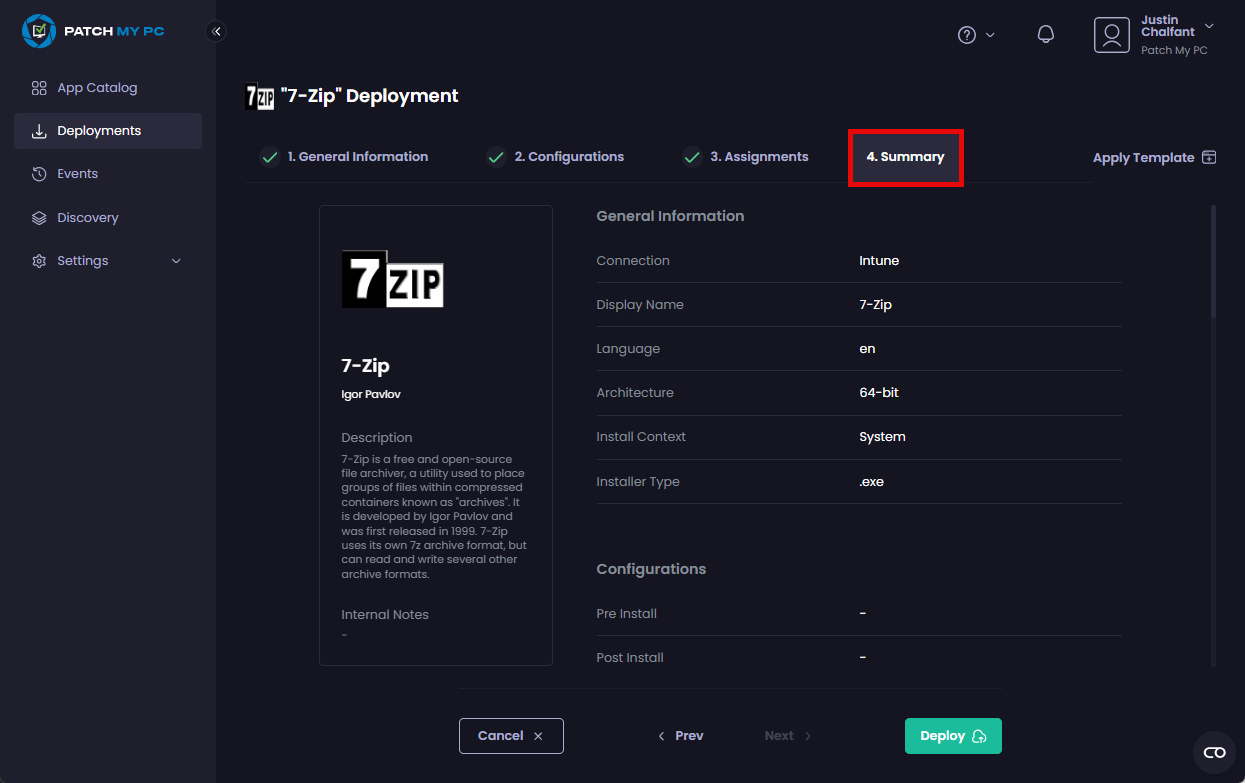Expand the help menu dropdown arrow
Screen dimensions: 1245x783
tap(991, 35)
